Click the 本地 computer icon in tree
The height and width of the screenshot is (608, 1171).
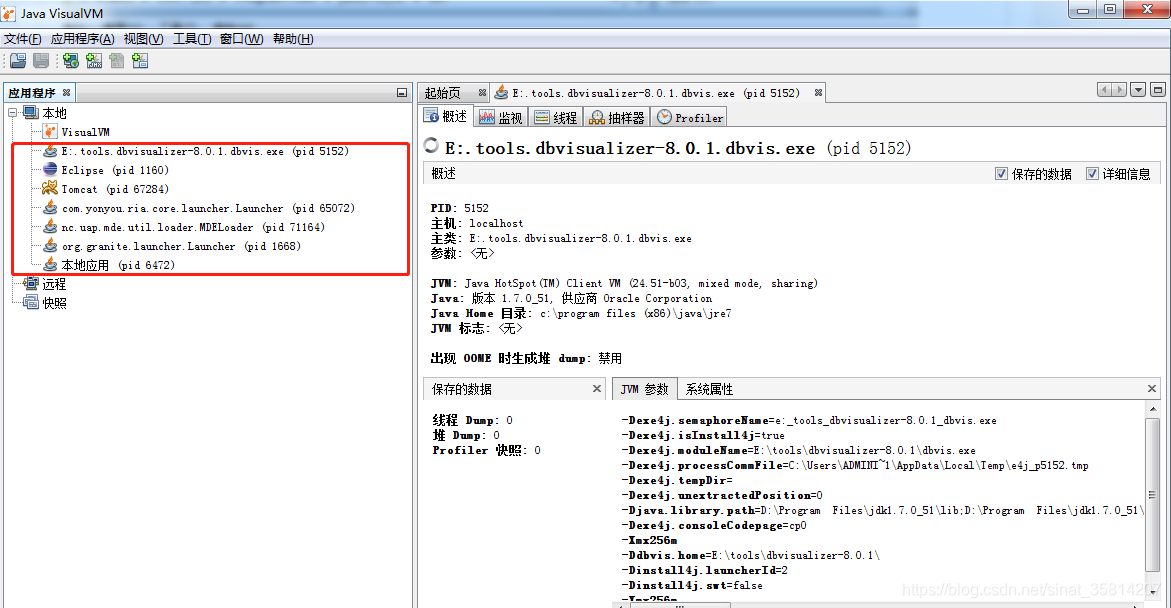coord(31,112)
